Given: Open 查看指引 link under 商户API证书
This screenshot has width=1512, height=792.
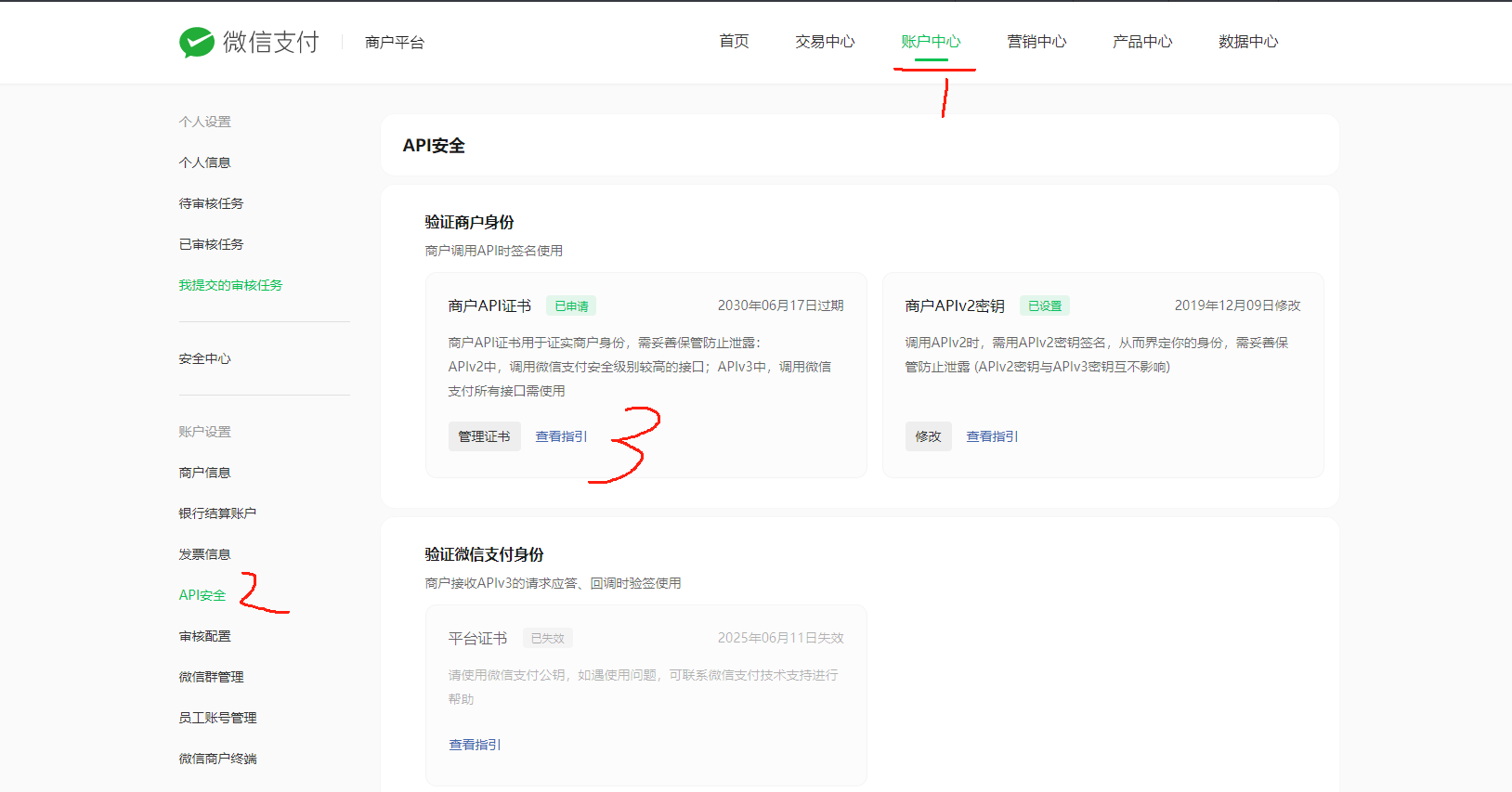Looking at the screenshot, I should tap(561, 436).
